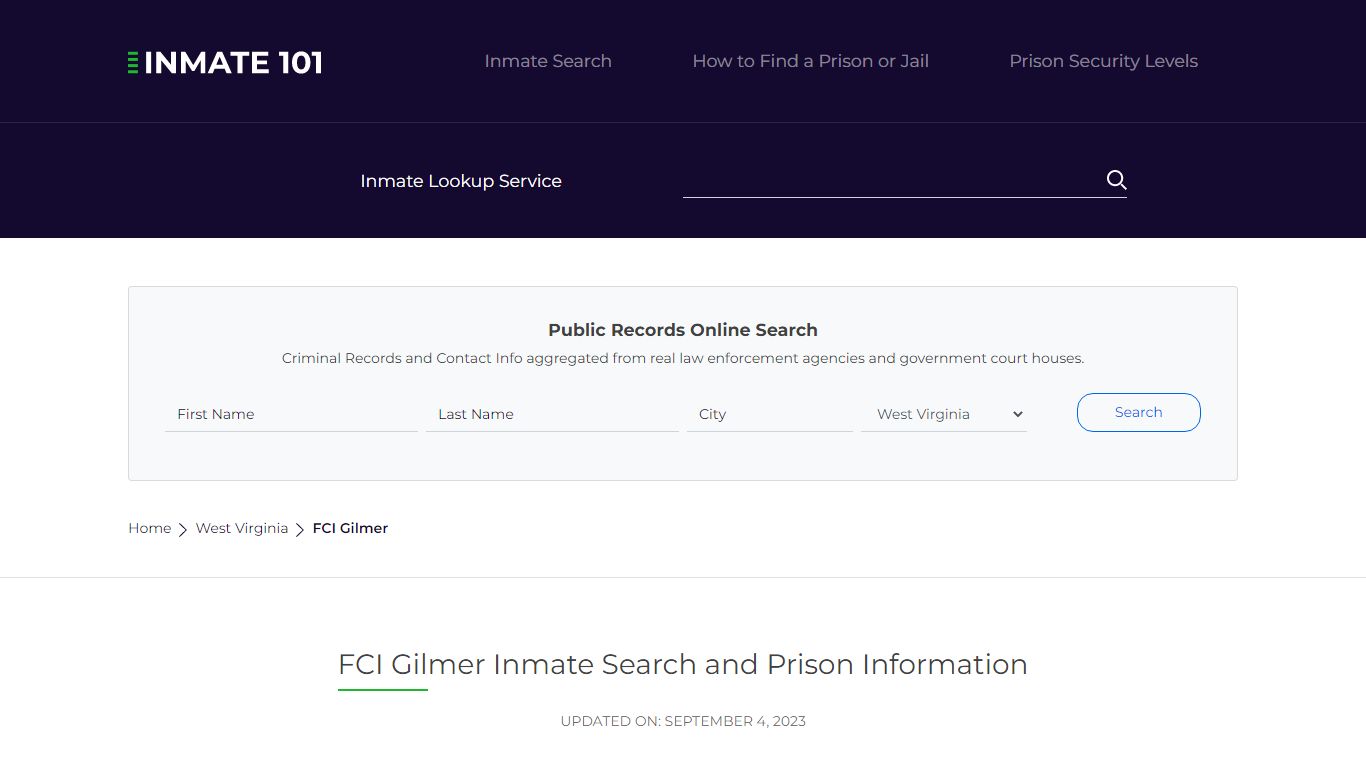Navigate to Home breadcrumb link
This screenshot has width=1366, height=768.
coord(149,528)
